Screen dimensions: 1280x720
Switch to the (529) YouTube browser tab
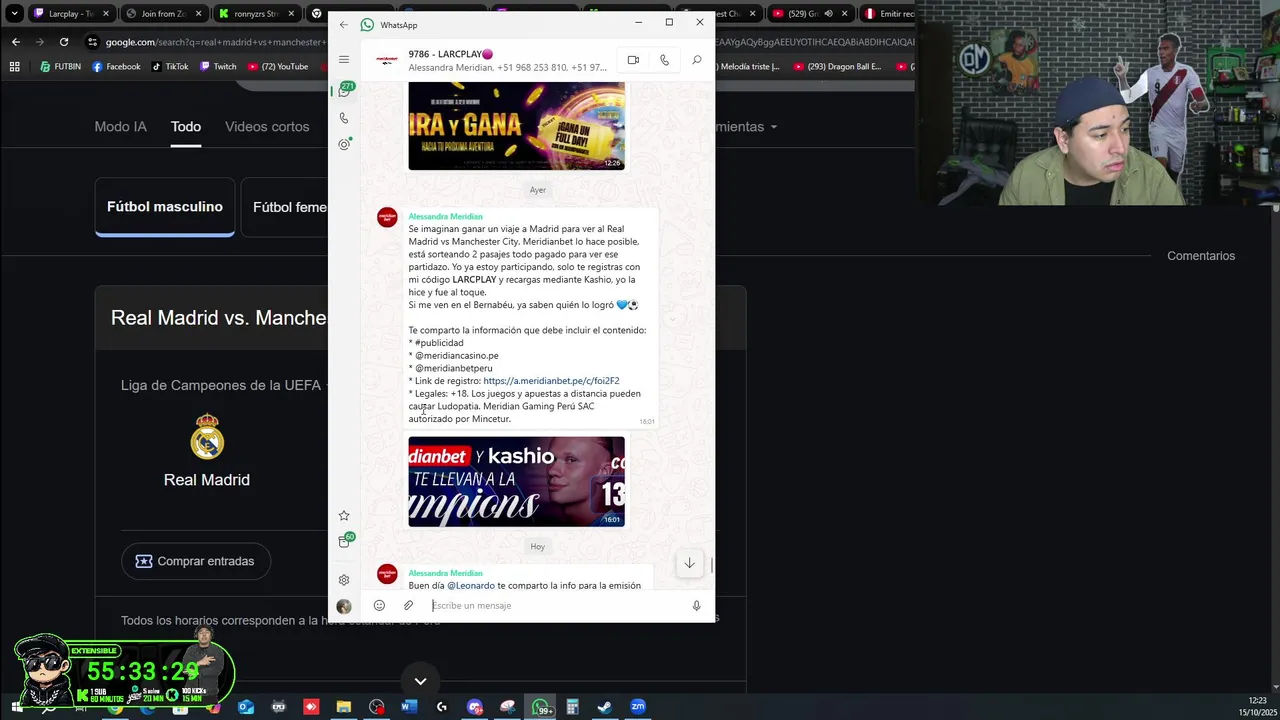[x=810, y=14]
